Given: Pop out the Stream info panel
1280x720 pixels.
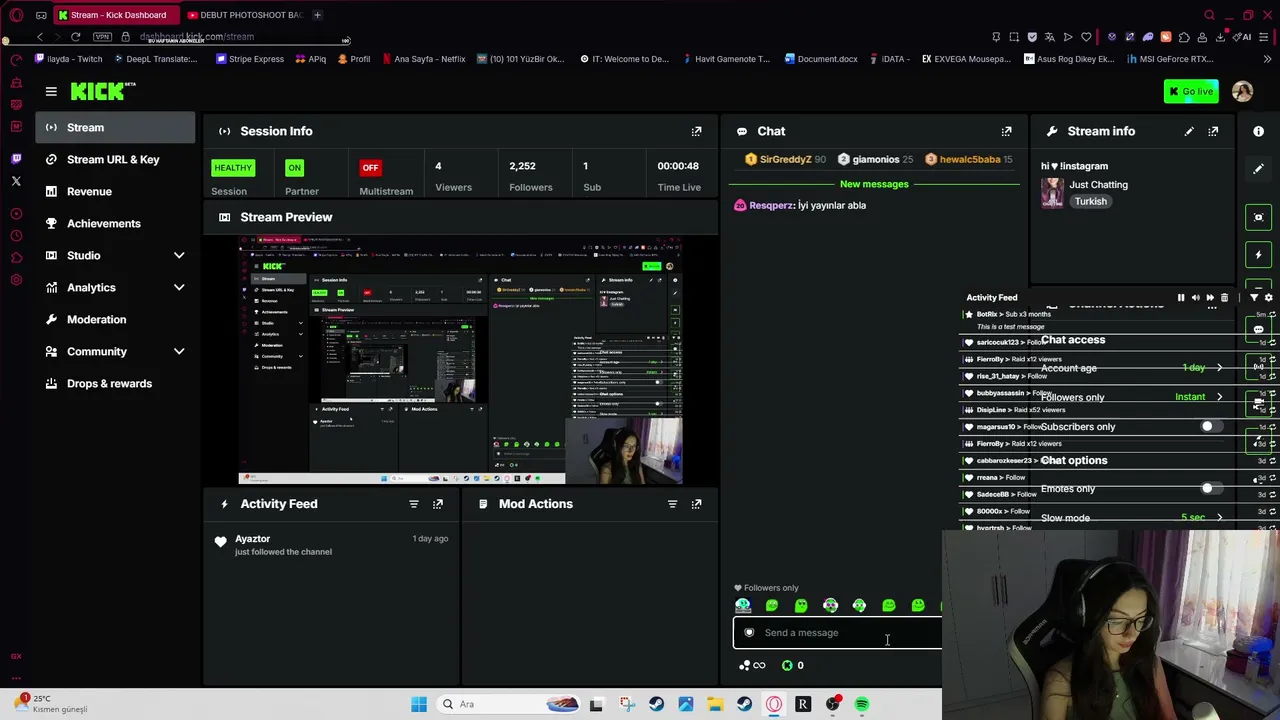Looking at the screenshot, I should [x=1213, y=131].
